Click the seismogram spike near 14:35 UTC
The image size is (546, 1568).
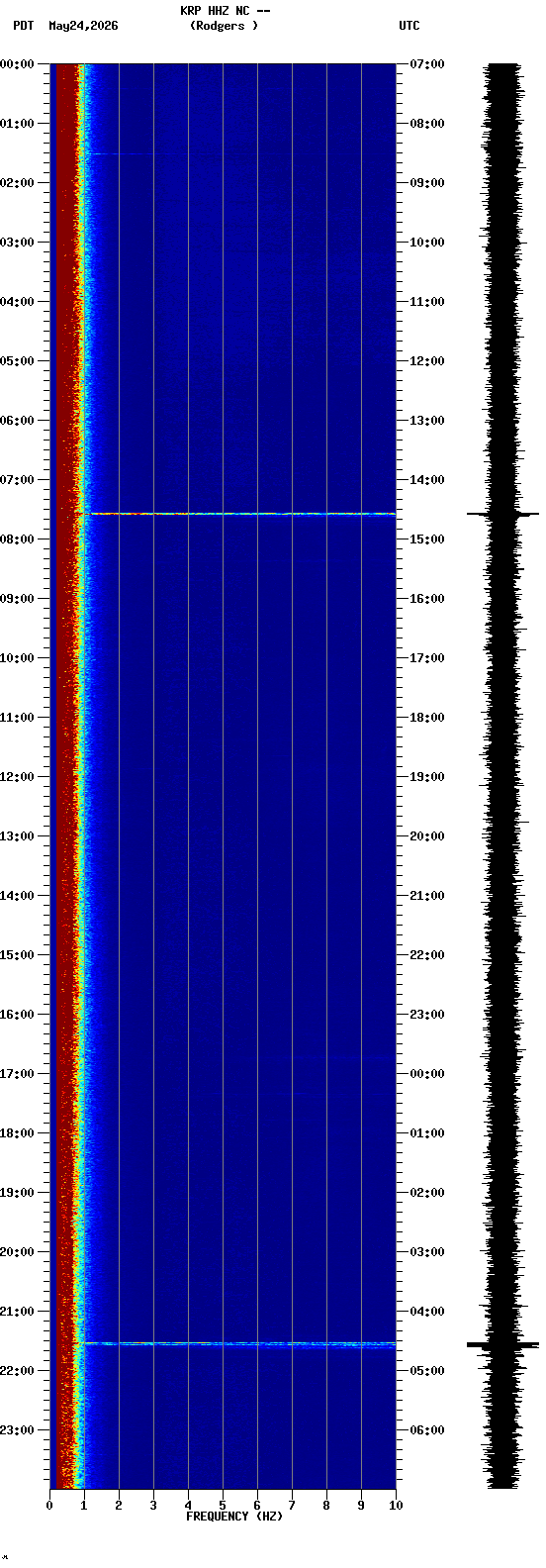pos(502,515)
